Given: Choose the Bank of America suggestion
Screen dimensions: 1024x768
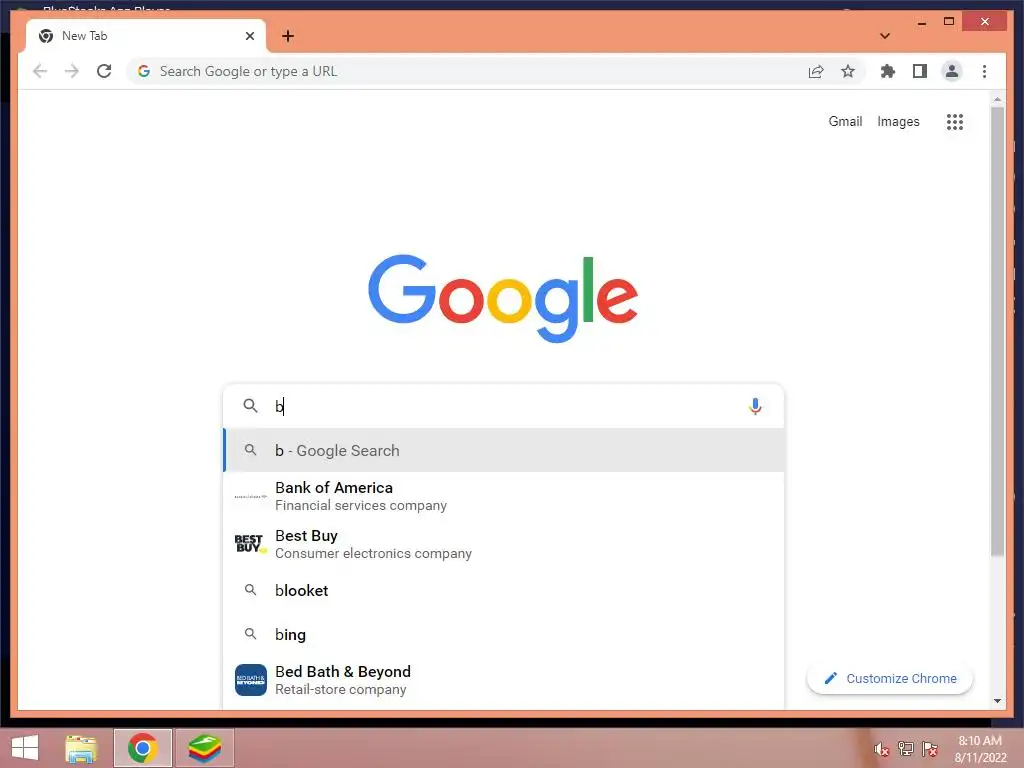Looking at the screenshot, I should pos(504,496).
